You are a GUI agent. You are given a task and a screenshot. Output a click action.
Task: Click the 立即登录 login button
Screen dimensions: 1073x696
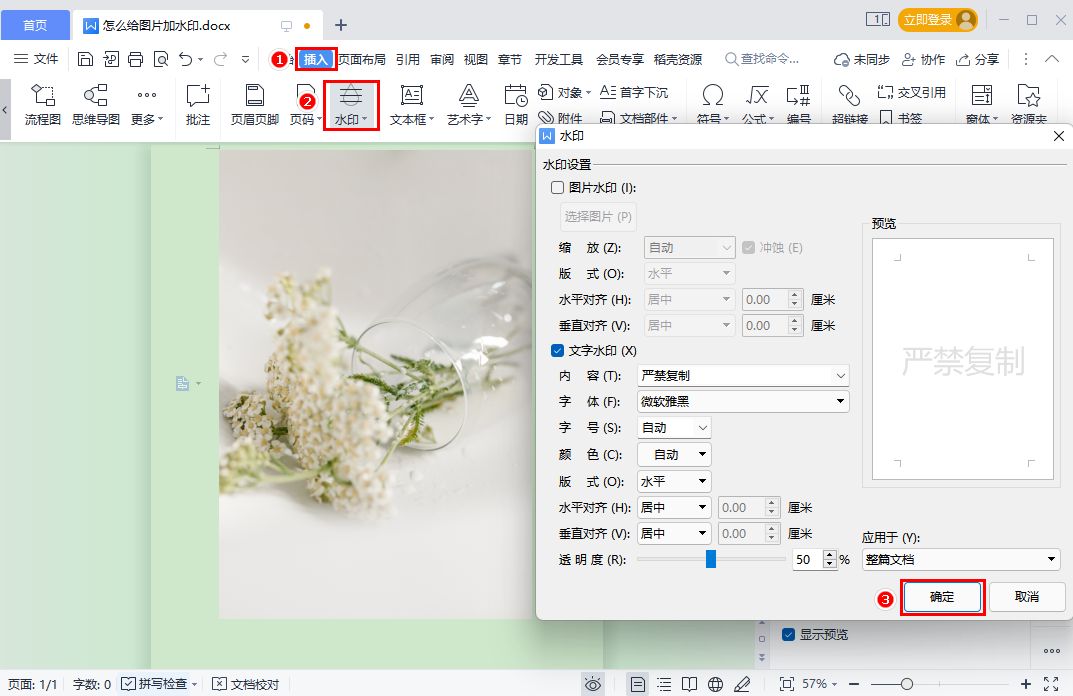938,20
